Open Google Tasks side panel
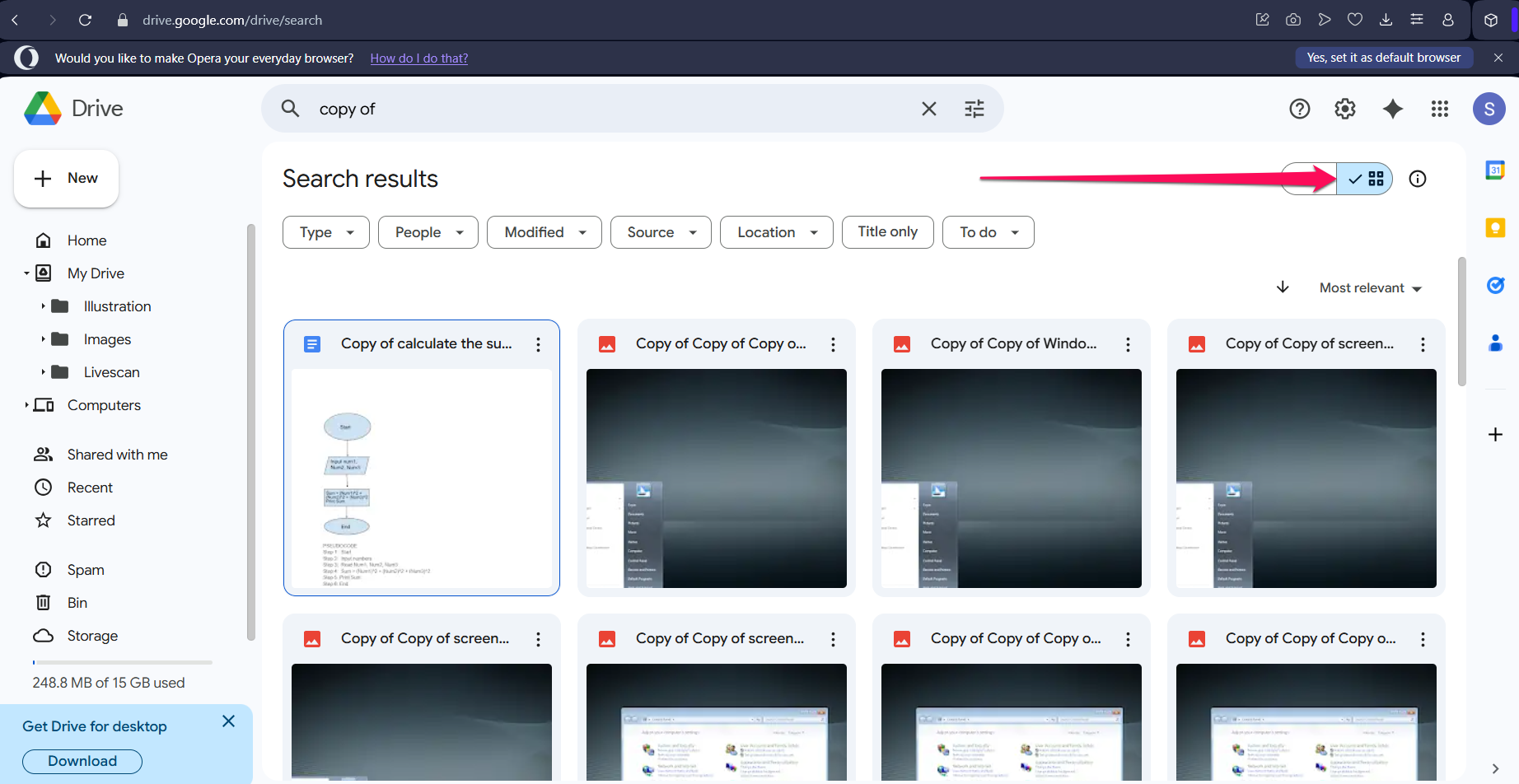This screenshot has height=784, width=1519. [x=1494, y=286]
